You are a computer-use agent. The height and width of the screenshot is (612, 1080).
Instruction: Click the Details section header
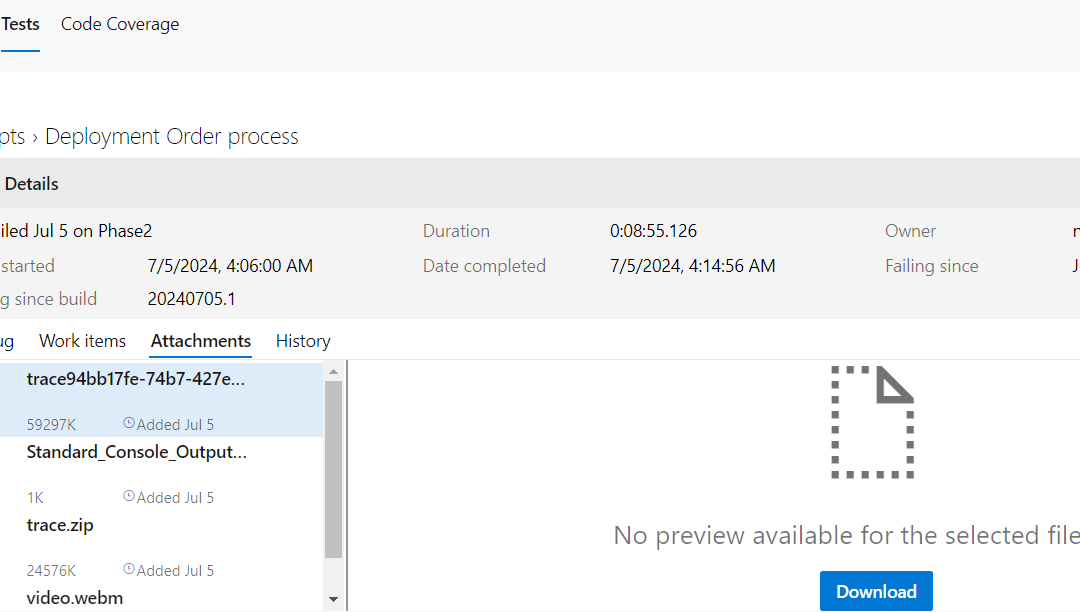point(32,184)
